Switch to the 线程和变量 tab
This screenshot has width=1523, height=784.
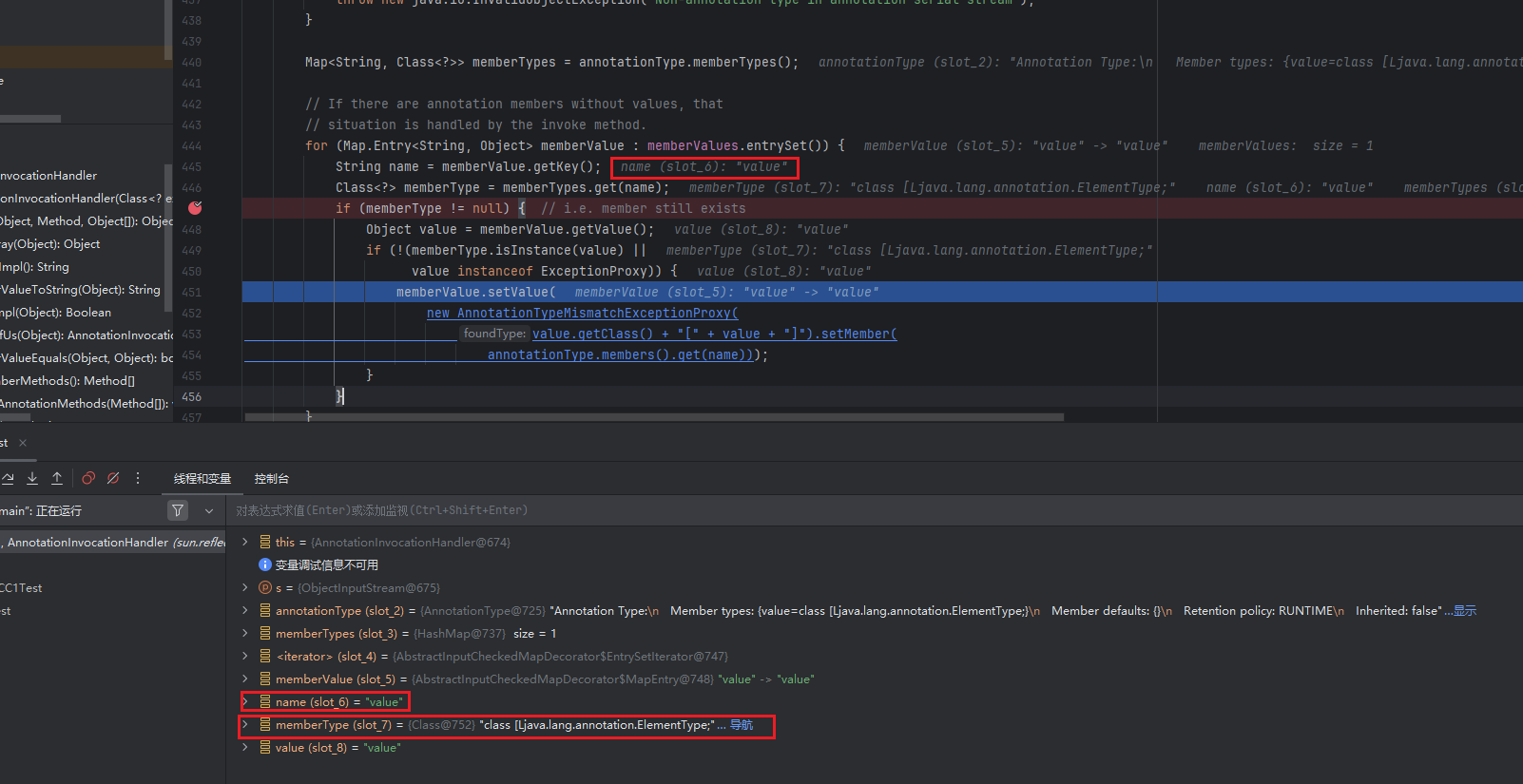[202, 478]
